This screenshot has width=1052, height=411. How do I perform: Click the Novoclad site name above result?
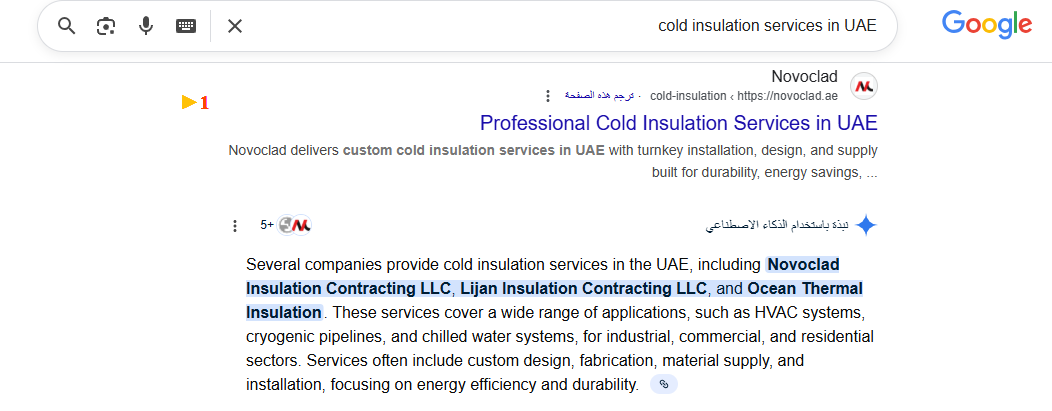(804, 76)
